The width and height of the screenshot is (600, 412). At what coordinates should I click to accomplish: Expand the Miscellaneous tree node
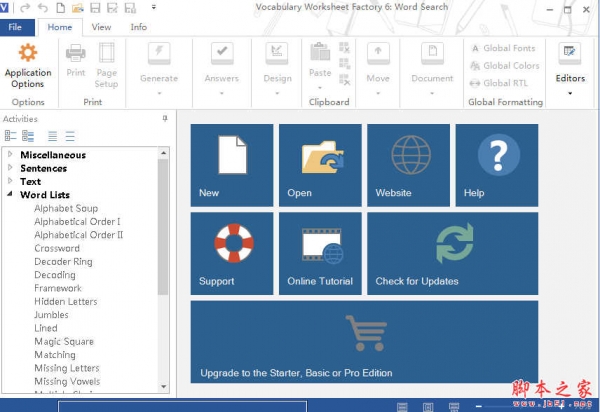tap(10, 154)
